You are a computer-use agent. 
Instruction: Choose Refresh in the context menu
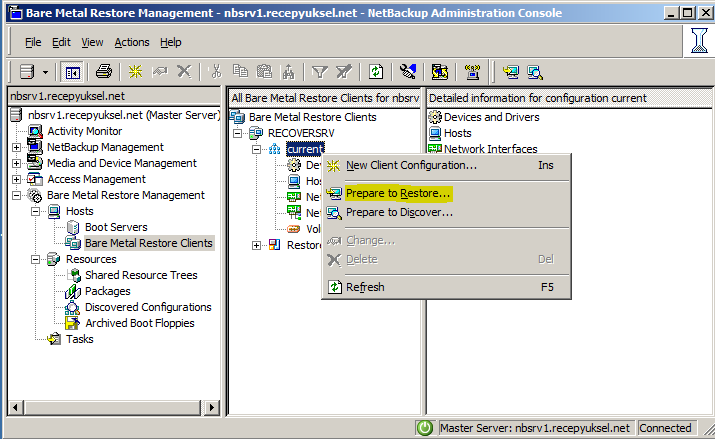coord(446,287)
